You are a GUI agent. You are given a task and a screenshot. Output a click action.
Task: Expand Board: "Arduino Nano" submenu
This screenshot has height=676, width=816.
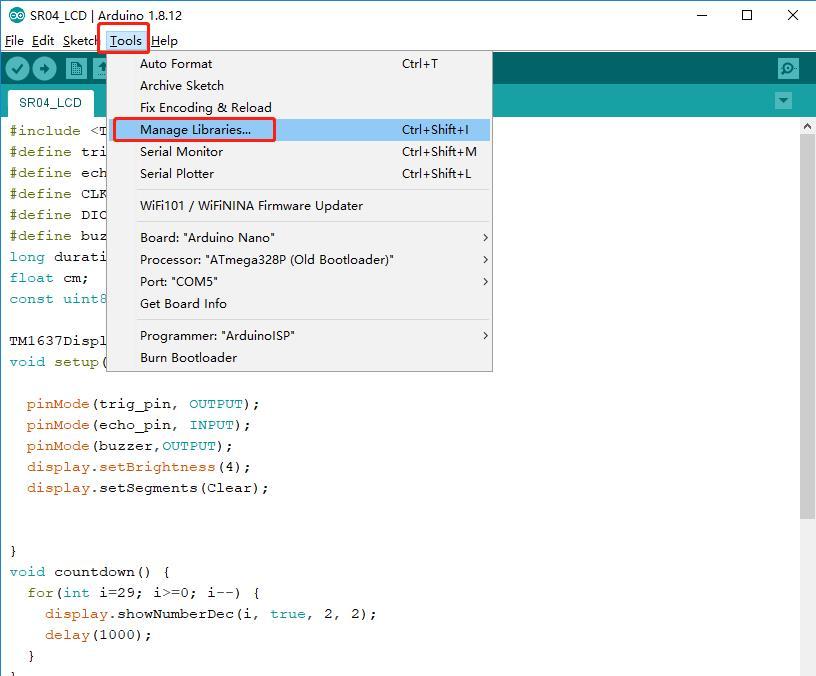[x=299, y=237]
